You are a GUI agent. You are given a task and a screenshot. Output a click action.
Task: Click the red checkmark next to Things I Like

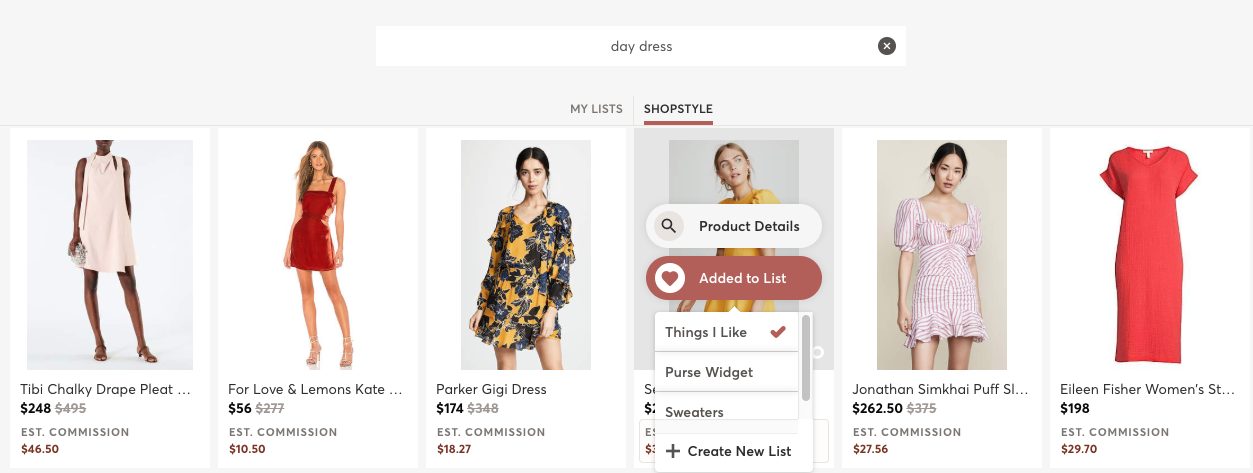[x=778, y=331]
